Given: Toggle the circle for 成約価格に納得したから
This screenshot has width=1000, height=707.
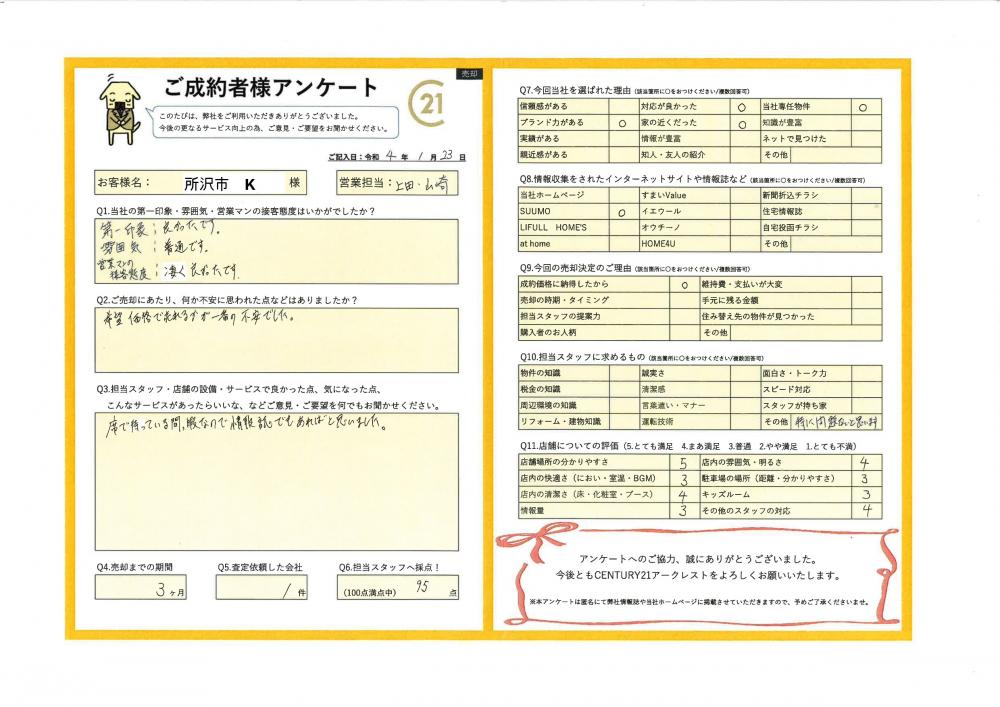Looking at the screenshot, I should (x=684, y=285).
